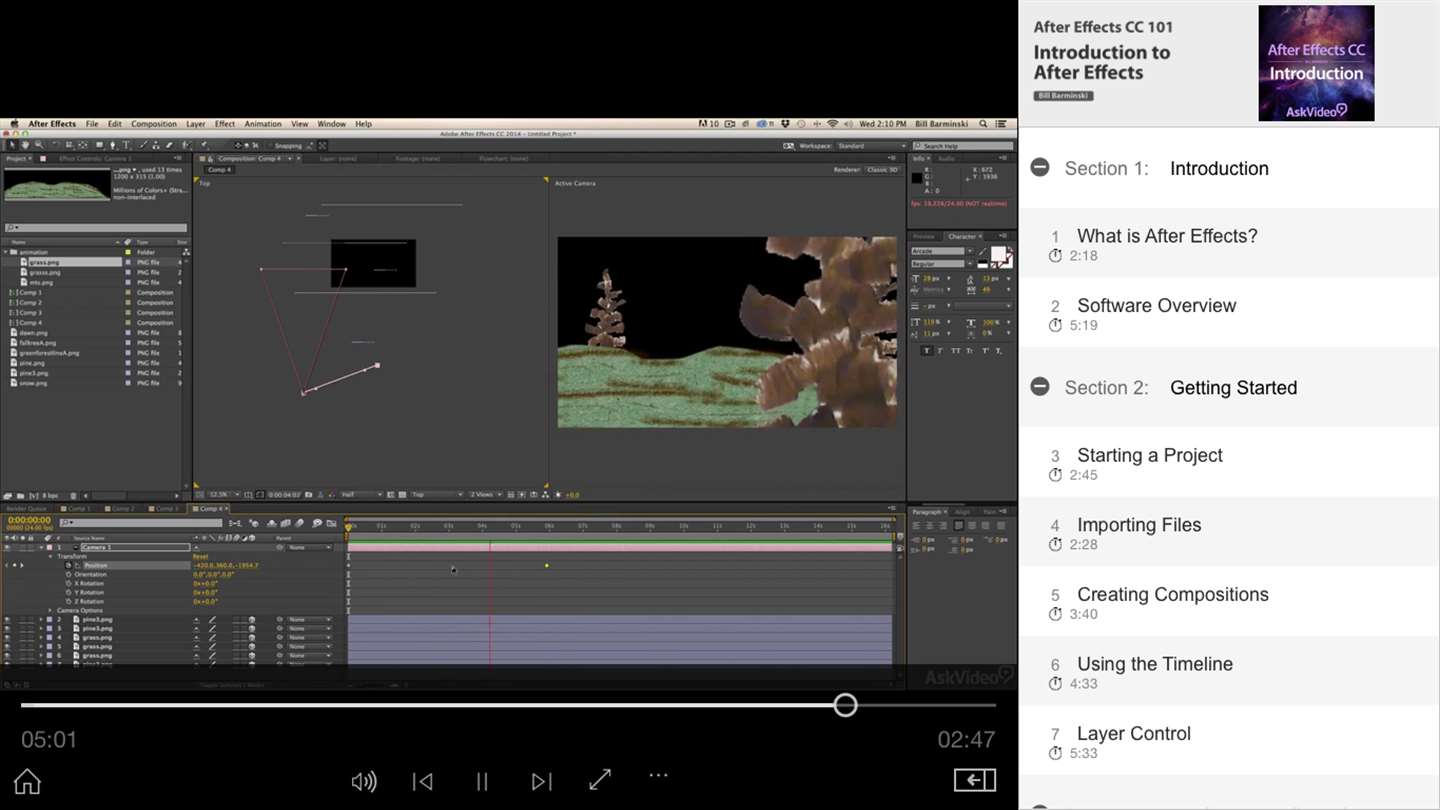Collapse Section 1 Introduction

[x=1040, y=168]
